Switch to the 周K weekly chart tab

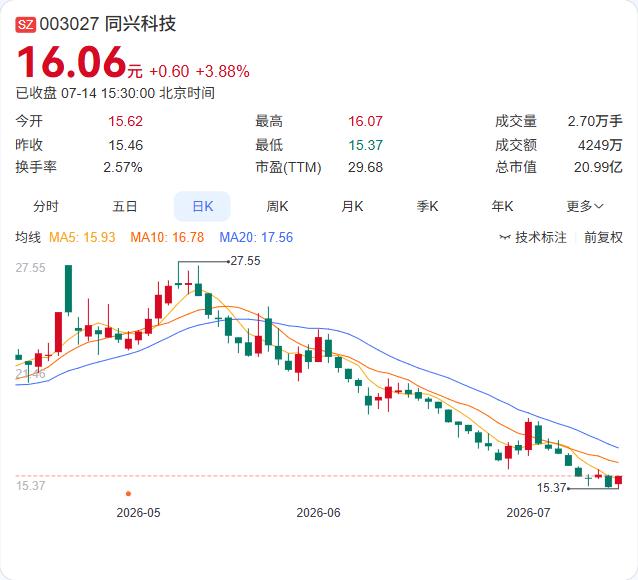point(277,206)
